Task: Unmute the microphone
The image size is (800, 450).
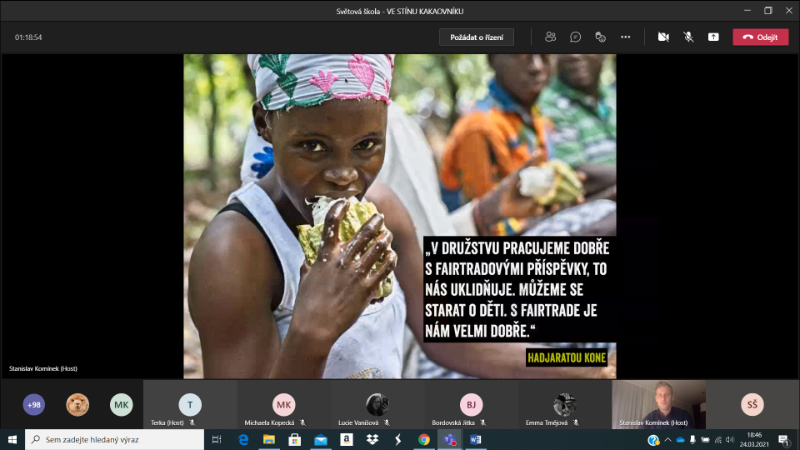Action: click(688, 37)
